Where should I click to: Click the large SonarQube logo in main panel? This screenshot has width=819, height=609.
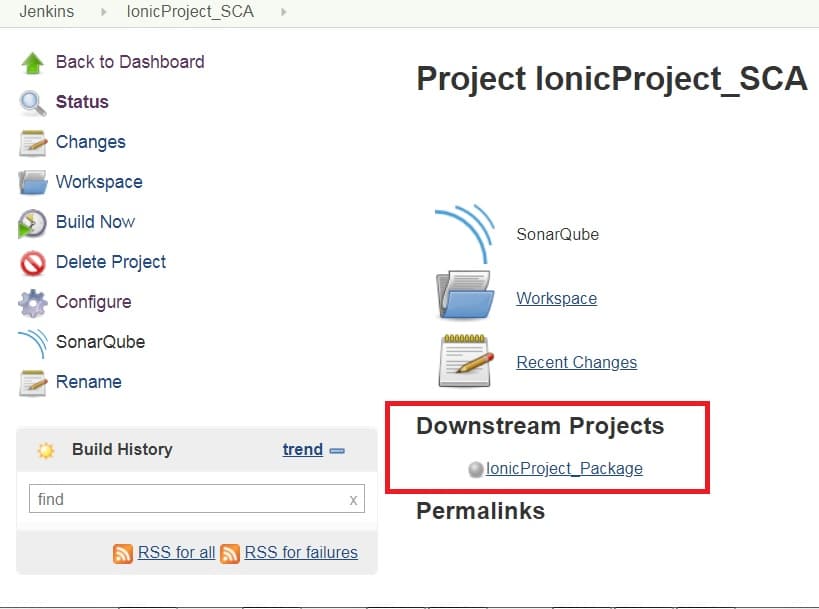[x=465, y=233]
